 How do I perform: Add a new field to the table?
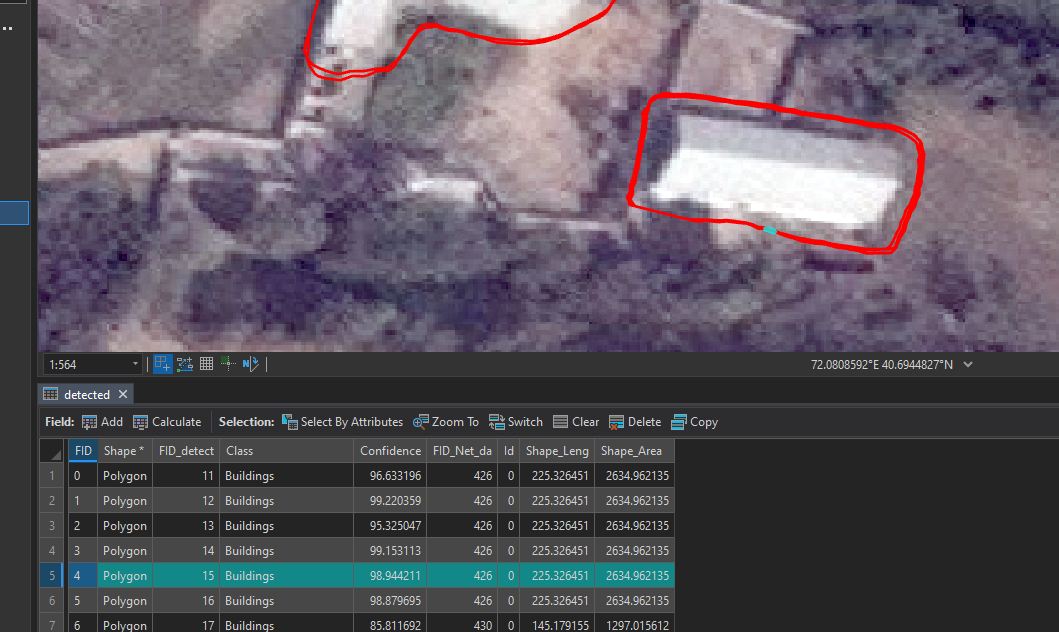(x=102, y=421)
